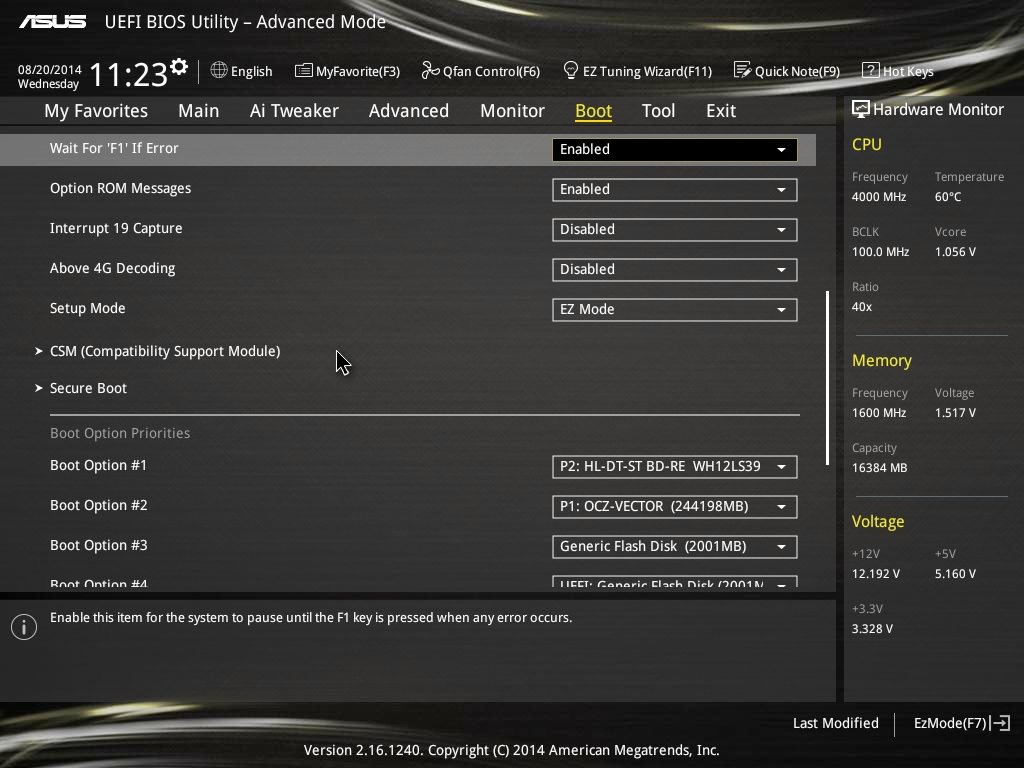Click memory capacity 16384 MB value
Screen dimensions: 1024x768
tap(880, 468)
